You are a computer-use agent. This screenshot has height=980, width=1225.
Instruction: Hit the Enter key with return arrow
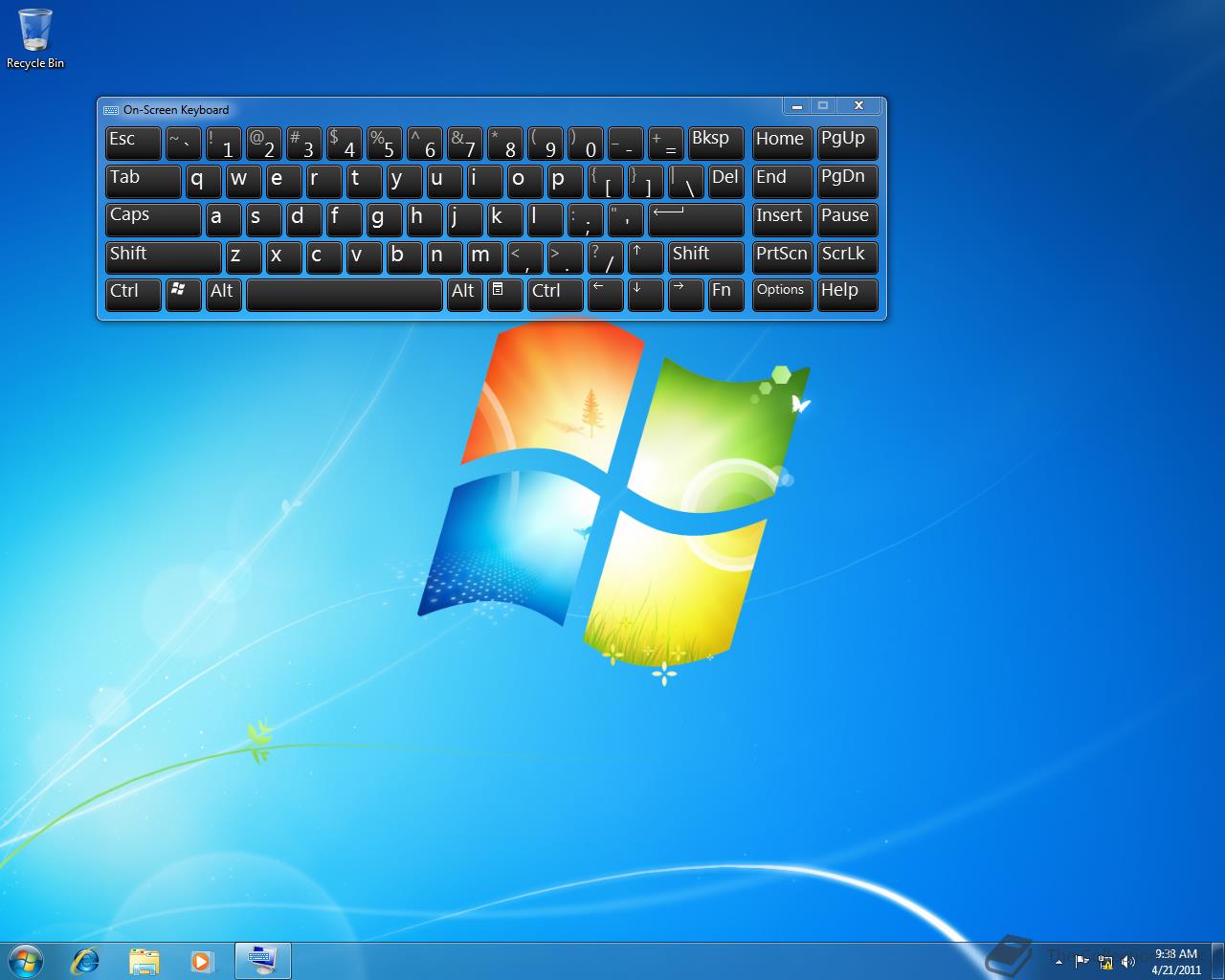click(696, 219)
